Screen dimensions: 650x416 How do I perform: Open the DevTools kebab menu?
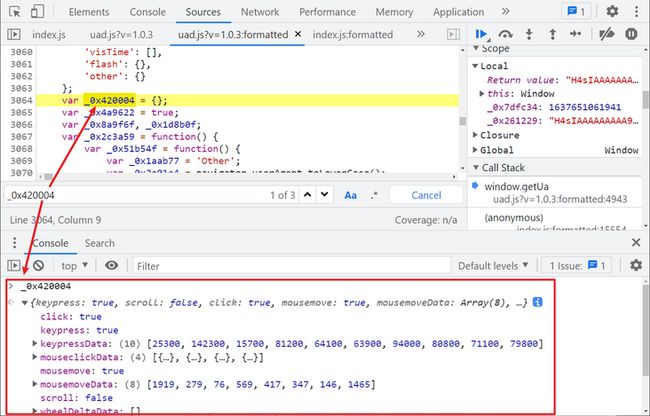tap(636, 11)
